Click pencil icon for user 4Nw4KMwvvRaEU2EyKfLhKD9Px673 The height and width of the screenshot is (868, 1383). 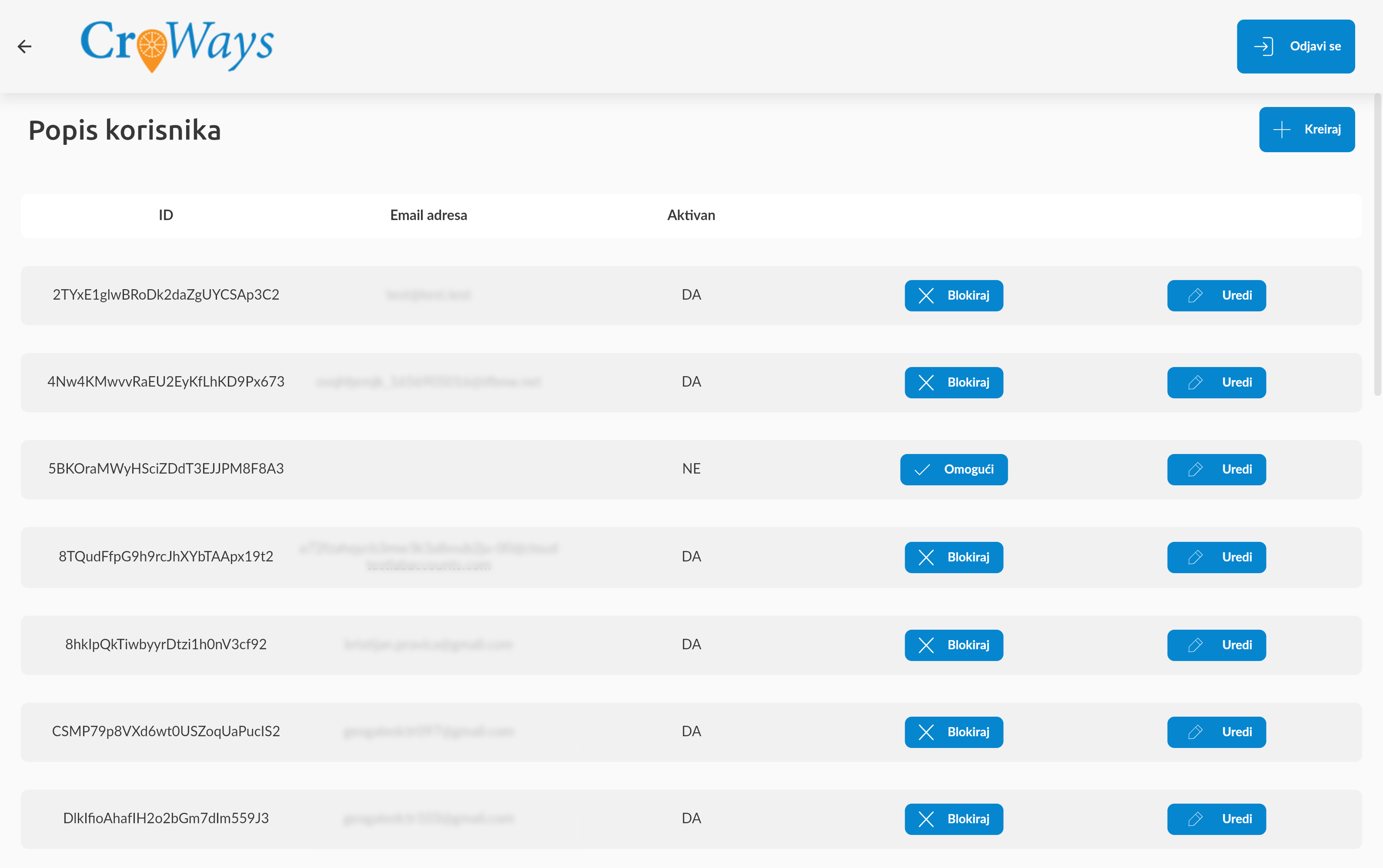(1195, 383)
